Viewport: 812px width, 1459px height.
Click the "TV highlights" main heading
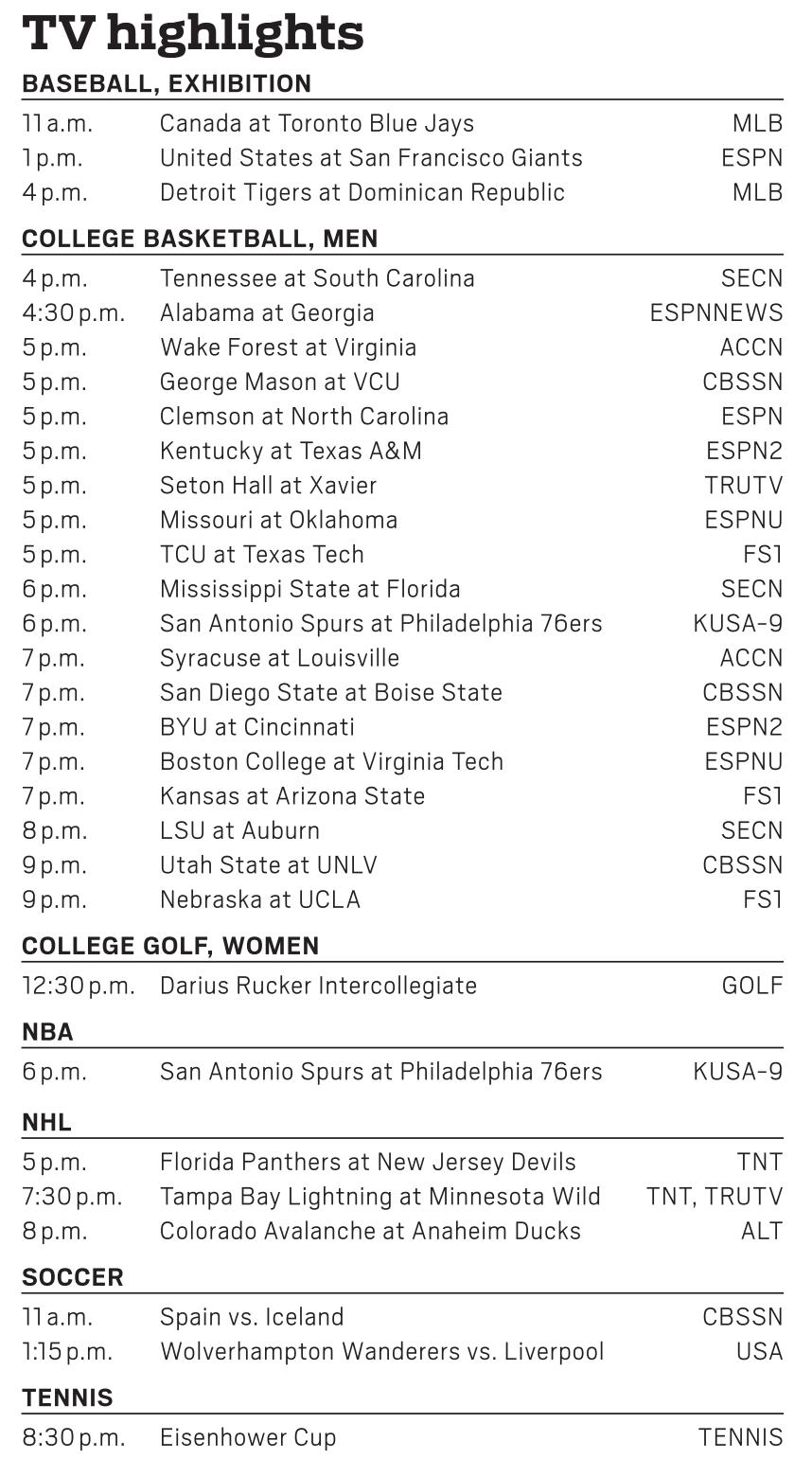point(193,33)
